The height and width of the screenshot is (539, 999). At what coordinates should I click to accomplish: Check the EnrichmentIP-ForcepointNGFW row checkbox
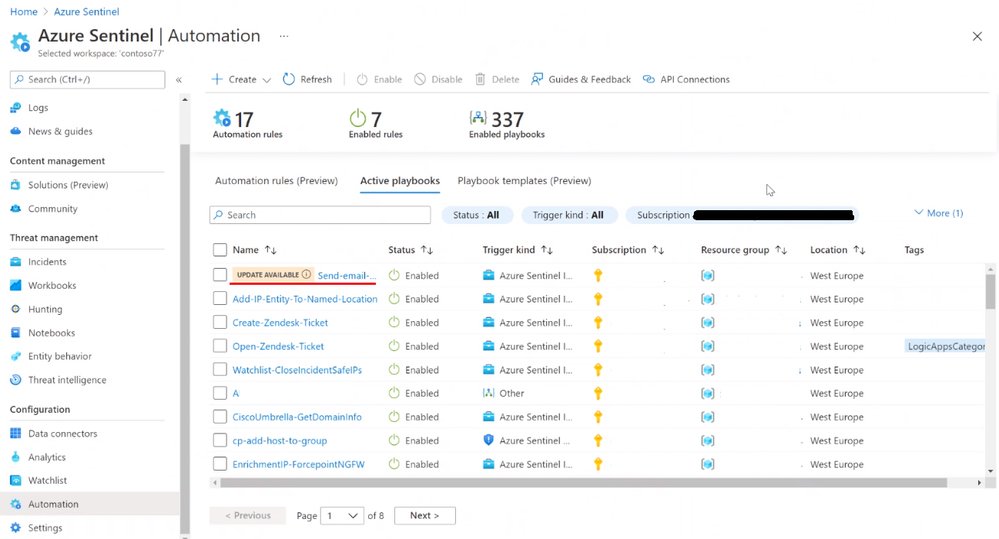(220, 464)
